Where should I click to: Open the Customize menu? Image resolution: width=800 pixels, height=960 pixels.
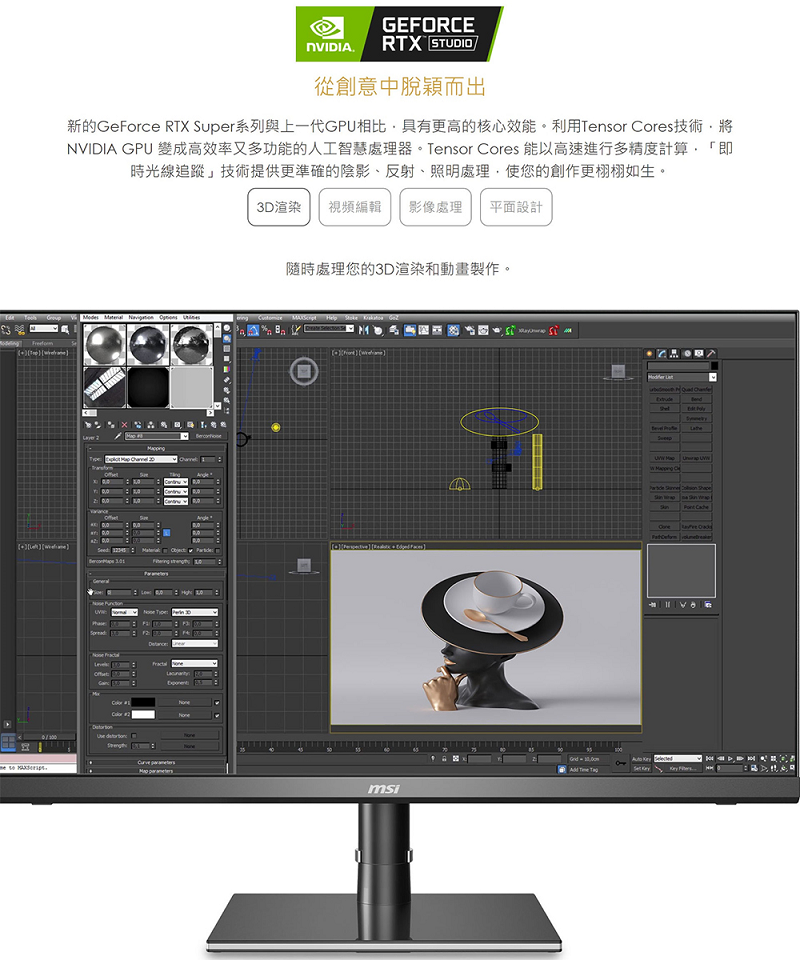pos(270,318)
